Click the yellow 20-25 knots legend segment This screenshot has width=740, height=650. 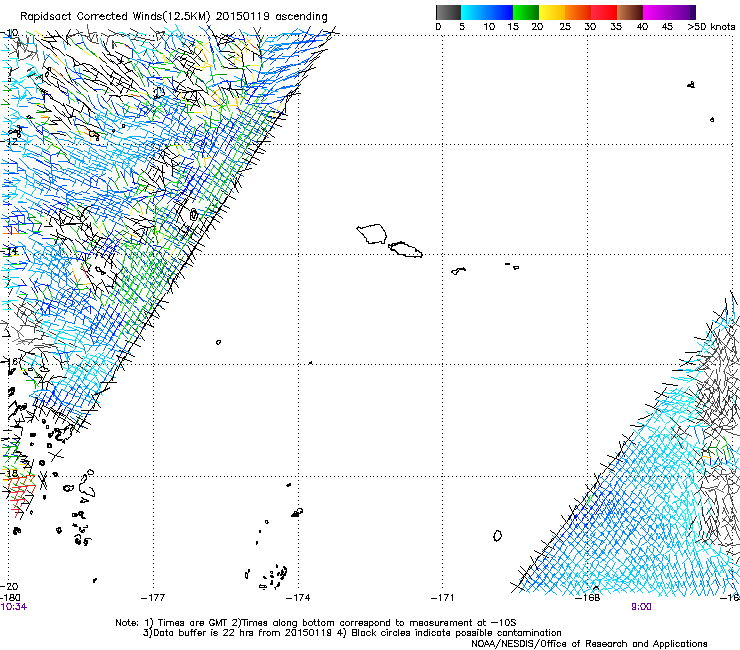tap(552, 12)
